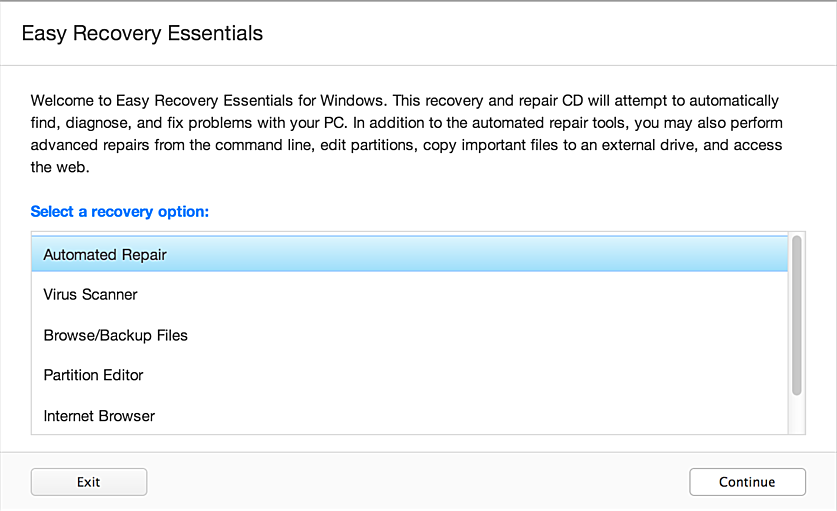Click the scrollbar track below the thumb
Image resolution: width=837 pixels, height=511 pixels.
tap(797, 415)
